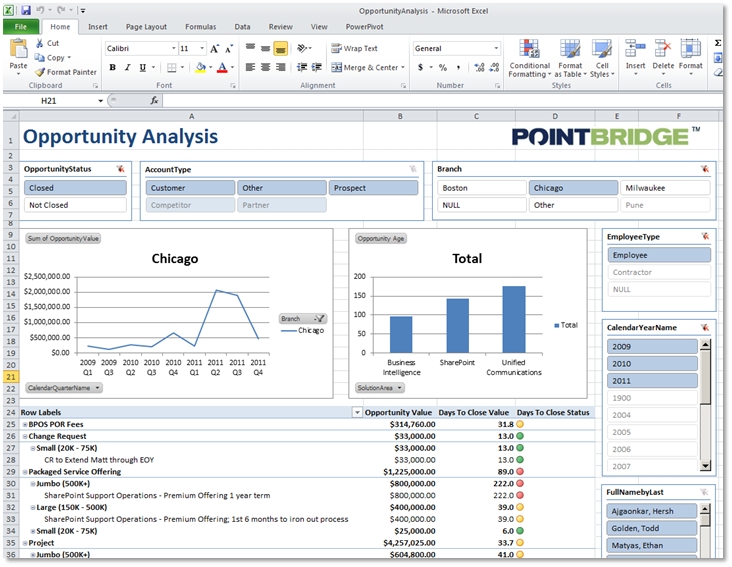
Task: Select Boston in the Branch slicer
Action: [481, 188]
